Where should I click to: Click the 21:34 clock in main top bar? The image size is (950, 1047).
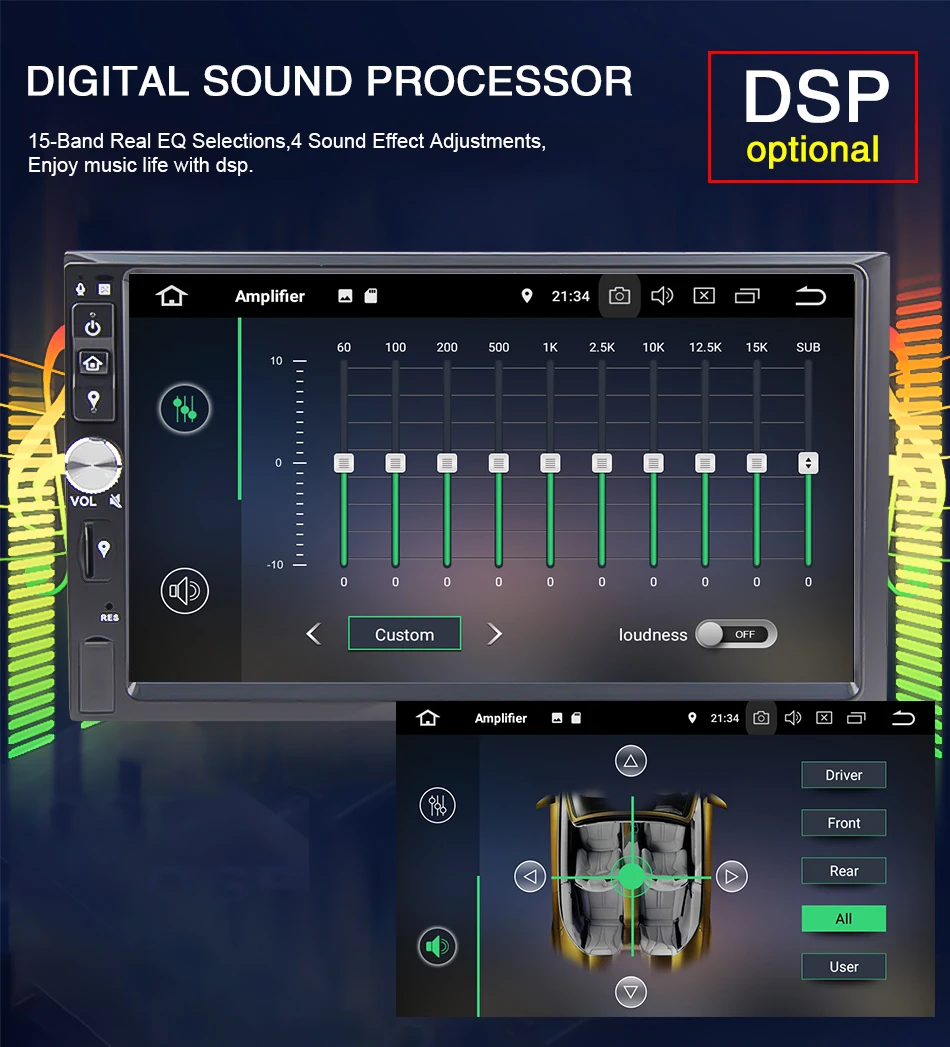coord(571,296)
